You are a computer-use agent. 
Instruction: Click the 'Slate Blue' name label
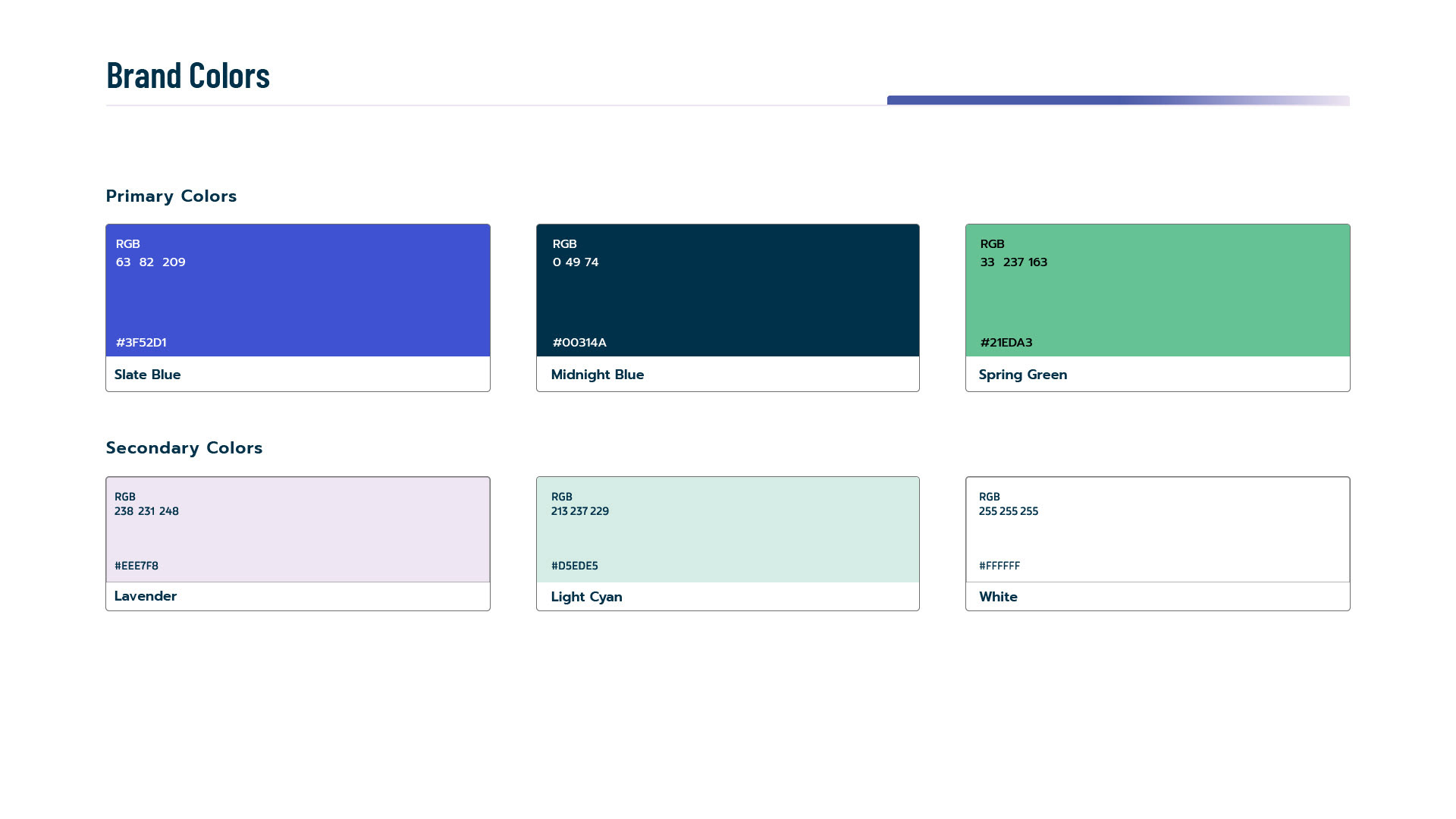[x=148, y=375]
